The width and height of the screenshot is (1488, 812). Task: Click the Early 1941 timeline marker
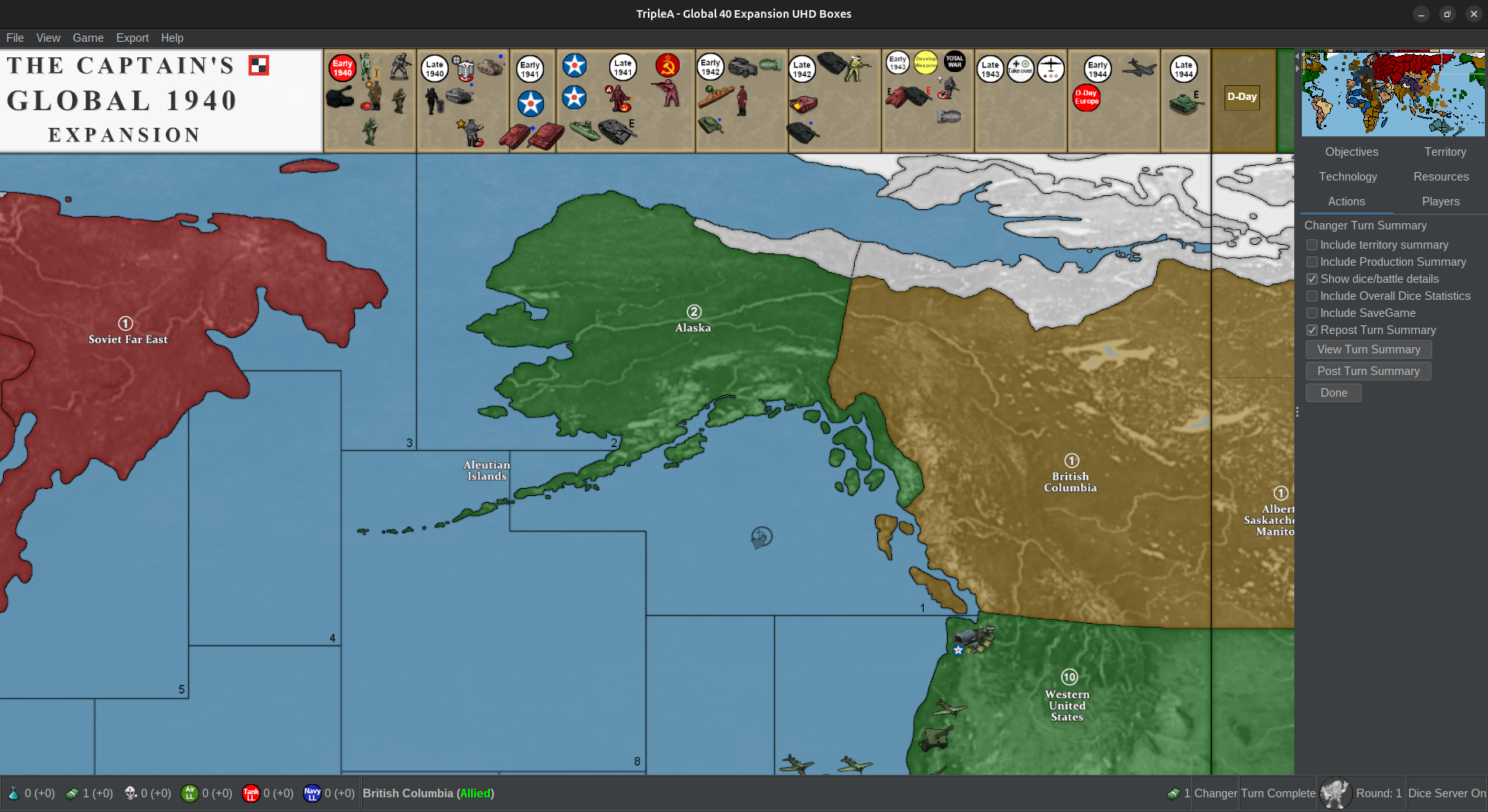[x=530, y=69]
